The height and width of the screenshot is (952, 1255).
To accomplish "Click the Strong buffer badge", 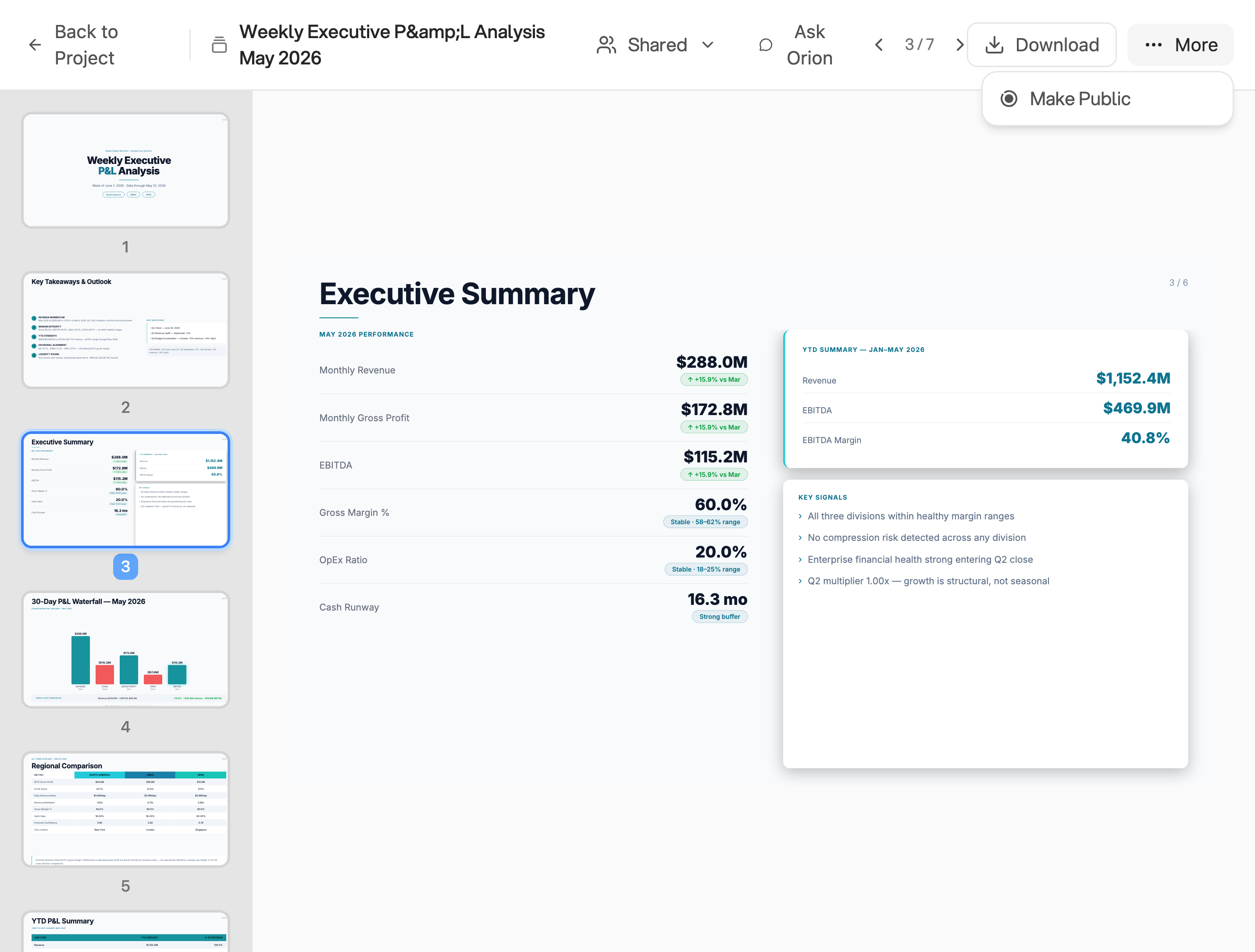I will [720, 616].
